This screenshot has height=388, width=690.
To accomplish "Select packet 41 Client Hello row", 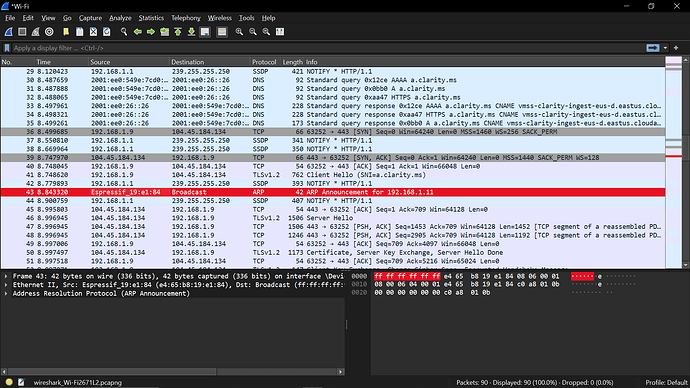I will (x=333, y=175).
